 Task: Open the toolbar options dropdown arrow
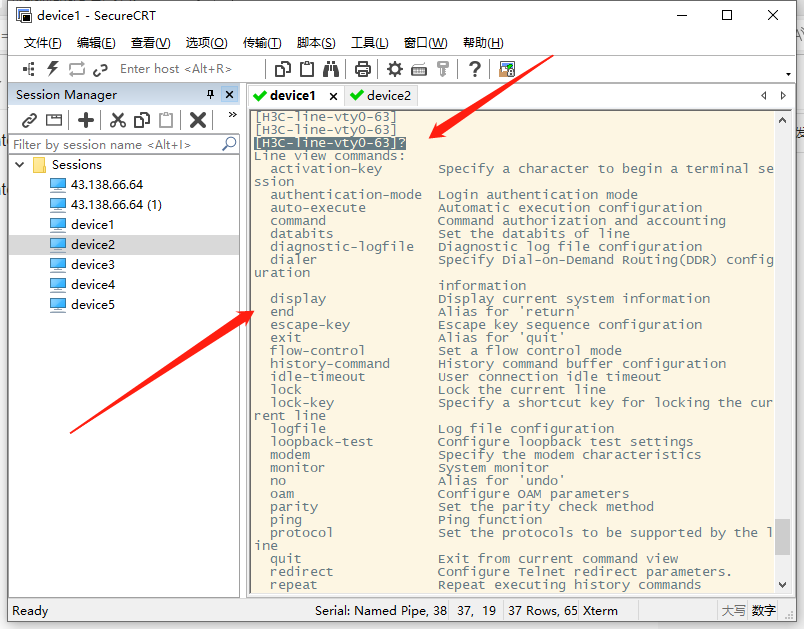click(788, 74)
